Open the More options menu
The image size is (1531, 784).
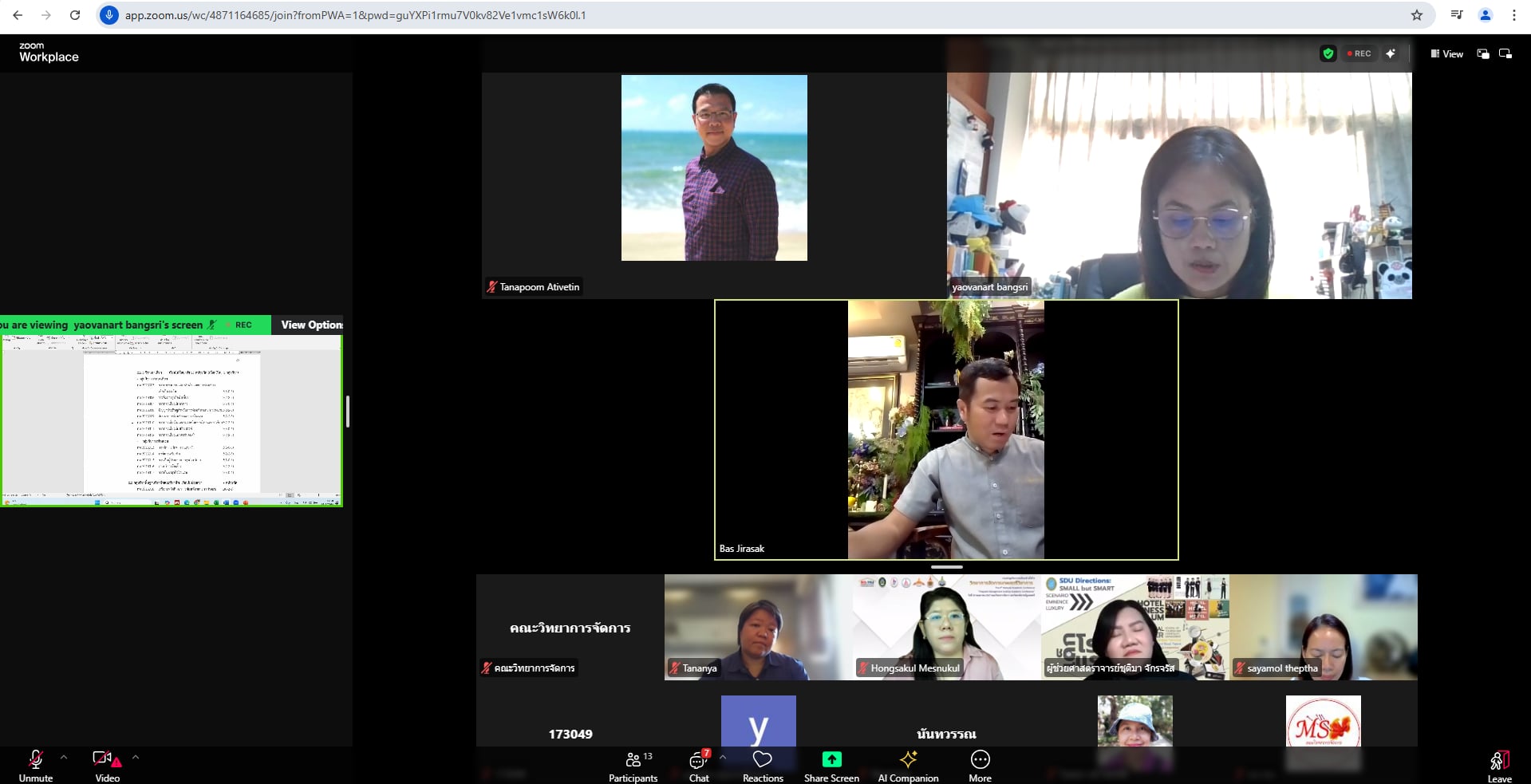[x=980, y=766]
